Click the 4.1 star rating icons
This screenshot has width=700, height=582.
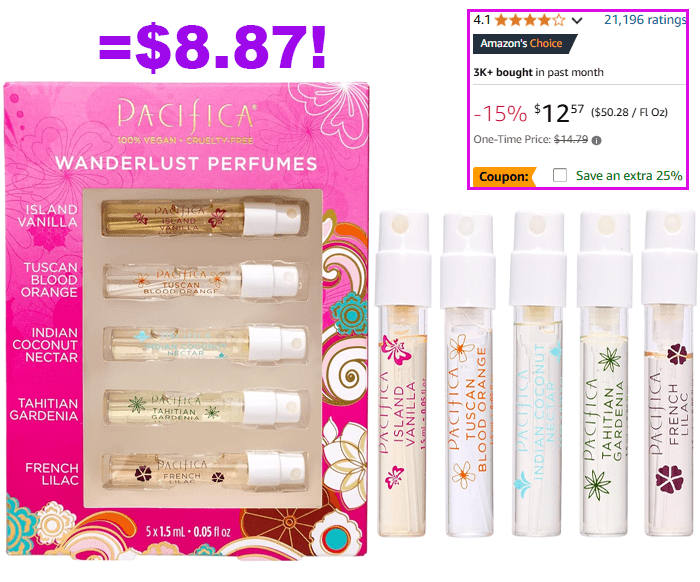[530, 20]
